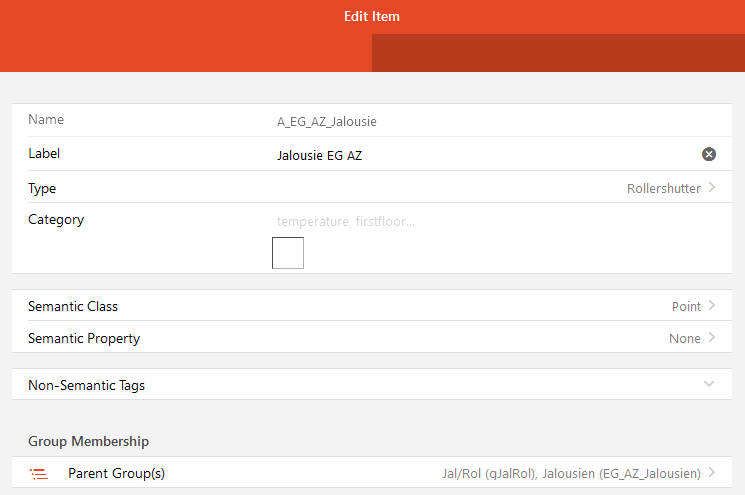Expand the Non-Semantic Tags section arrow
The height and width of the screenshot is (495, 745).
pos(710,384)
